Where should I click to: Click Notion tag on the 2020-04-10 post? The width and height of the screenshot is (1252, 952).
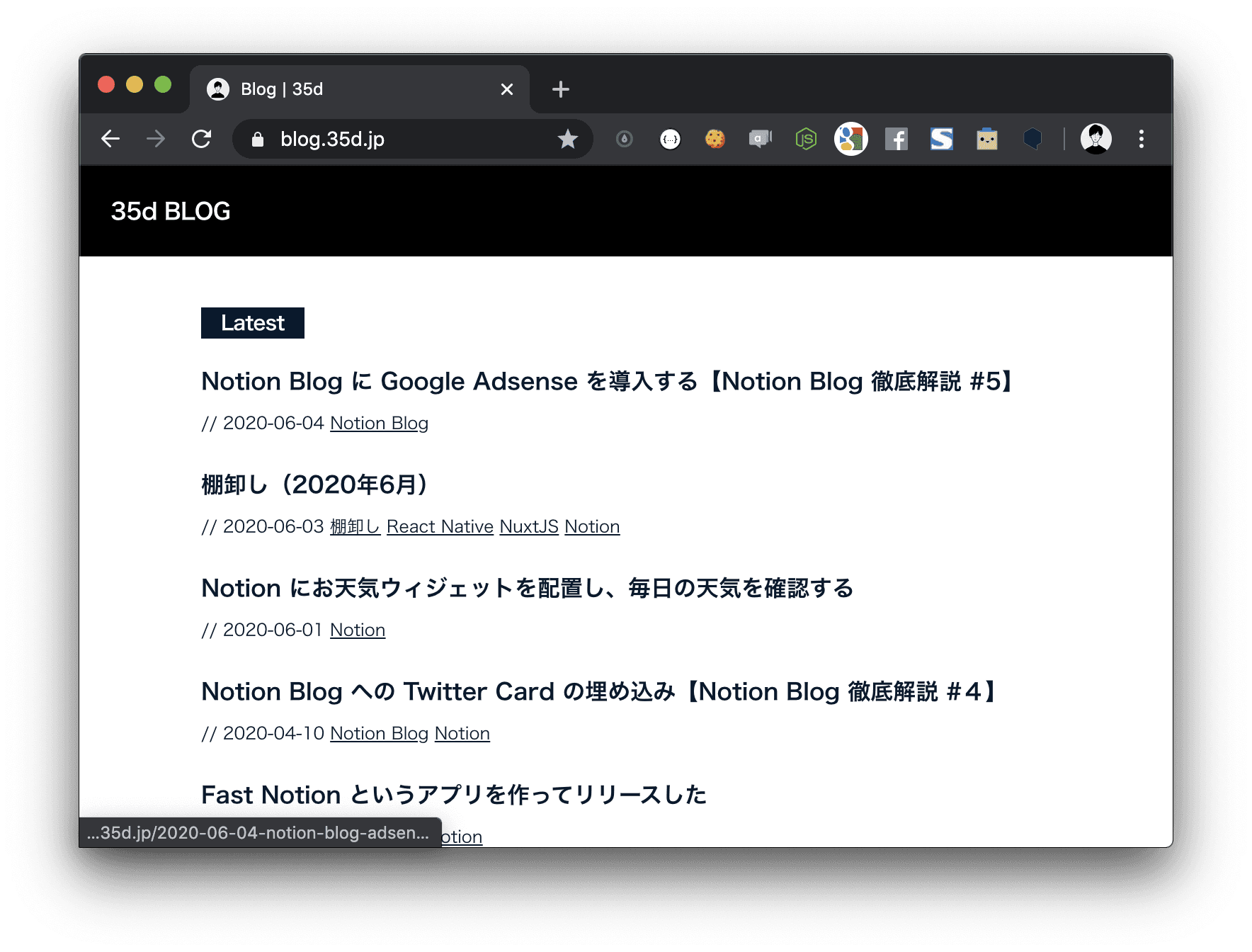click(x=462, y=733)
